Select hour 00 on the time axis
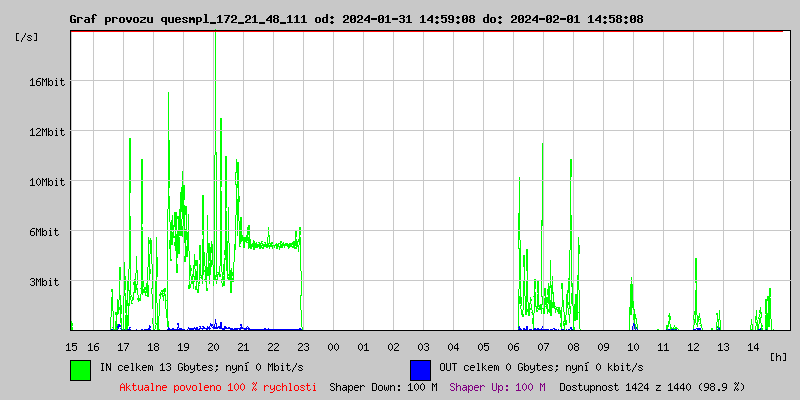800x400 pixels. (333, 346)
